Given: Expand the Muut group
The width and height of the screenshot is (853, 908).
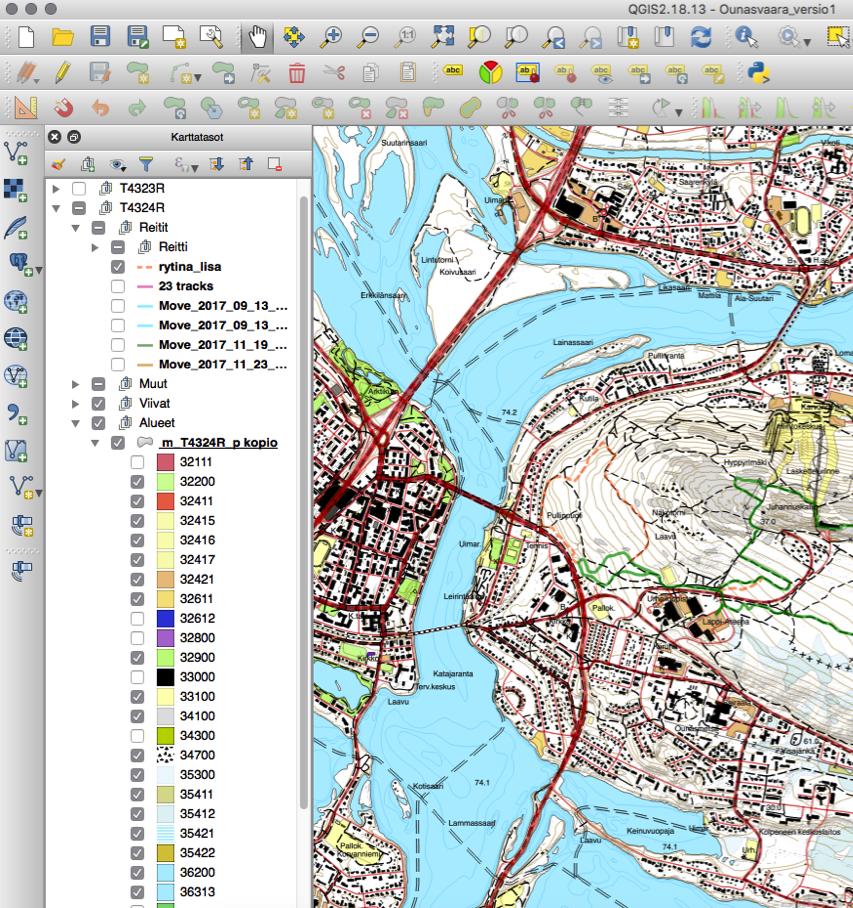Looking at the screenshot, I should pyautogui.click(x=76, y=384).
